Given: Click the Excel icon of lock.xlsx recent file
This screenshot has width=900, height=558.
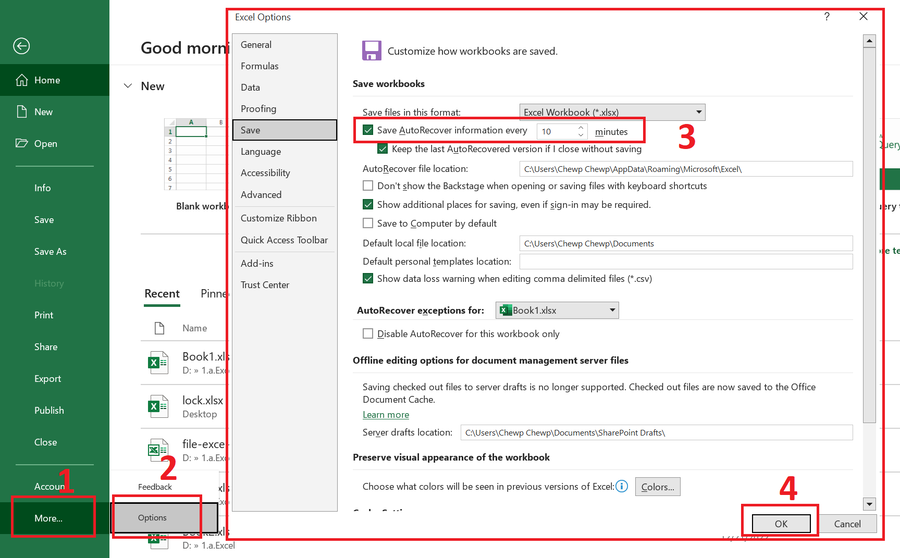Looking at the screenshot, I should [158, 406].
